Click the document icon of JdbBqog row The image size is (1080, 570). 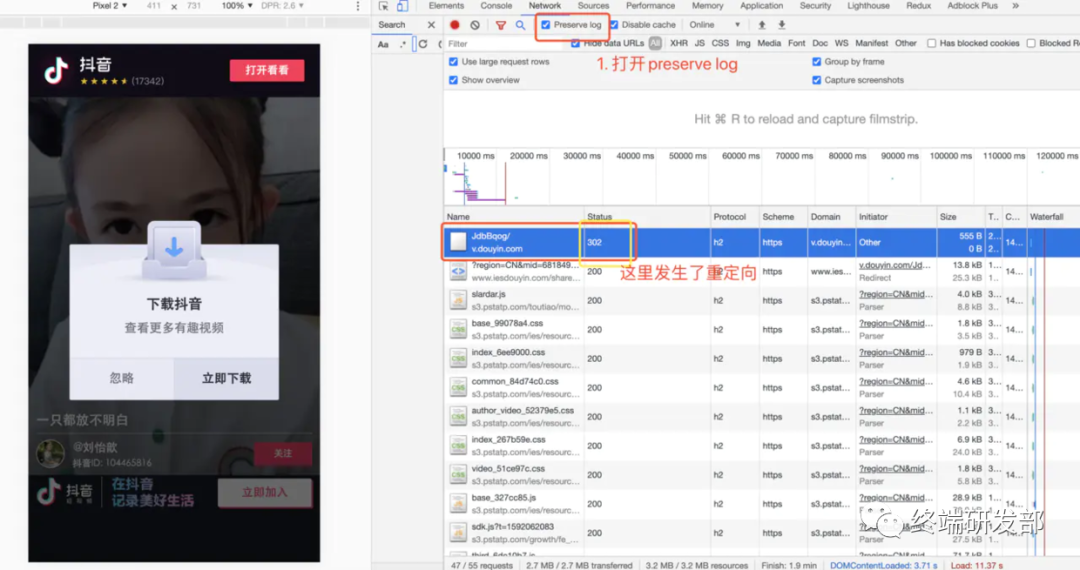(x=458, y=242)
